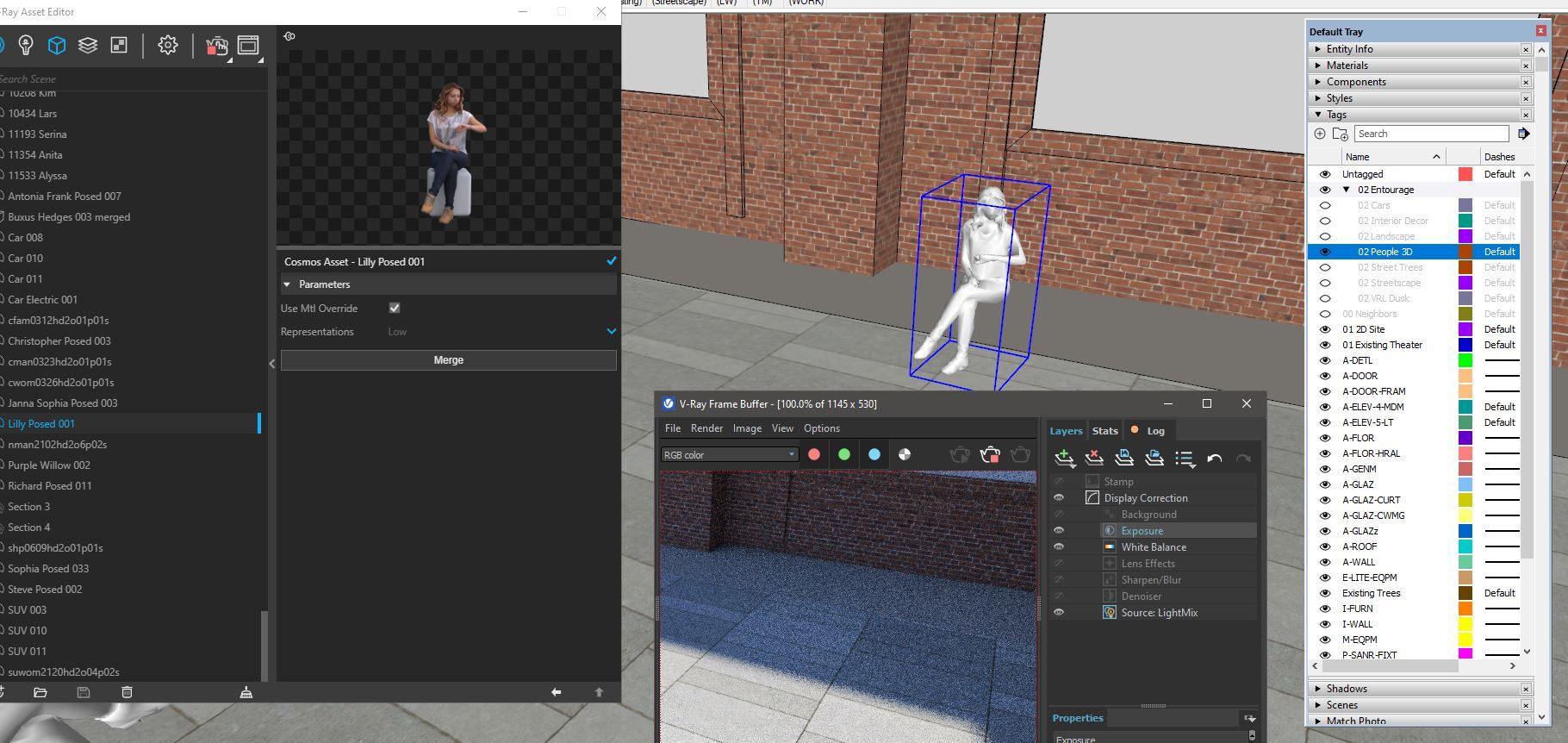The height and width of the screenshot is (743, 1568).
Task: Hide the Untagged tag
Action: [1325, 174]
